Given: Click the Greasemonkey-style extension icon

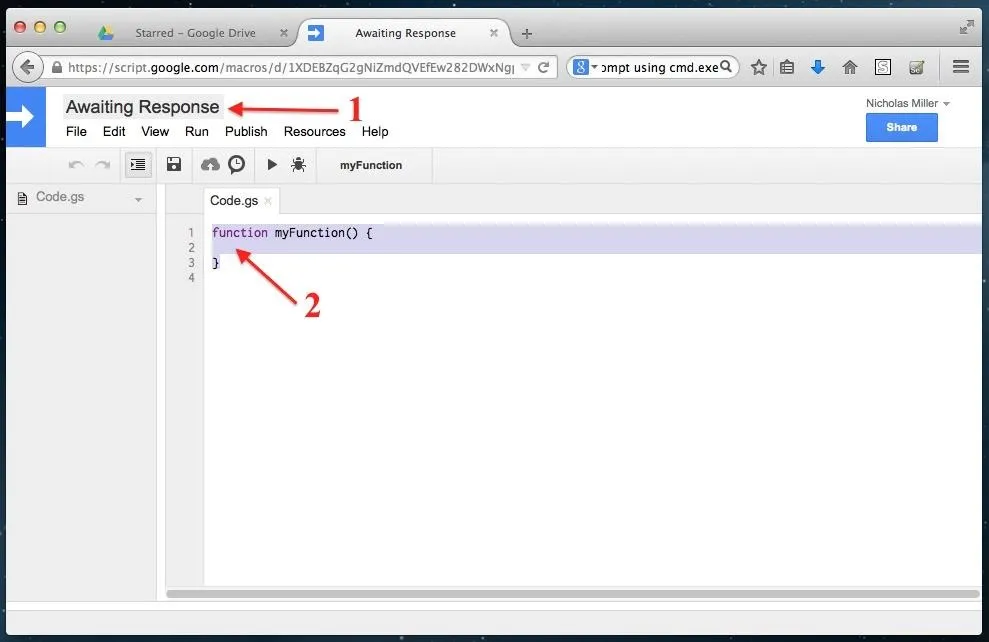Looking at the screenshot, I should coord(916,67).
